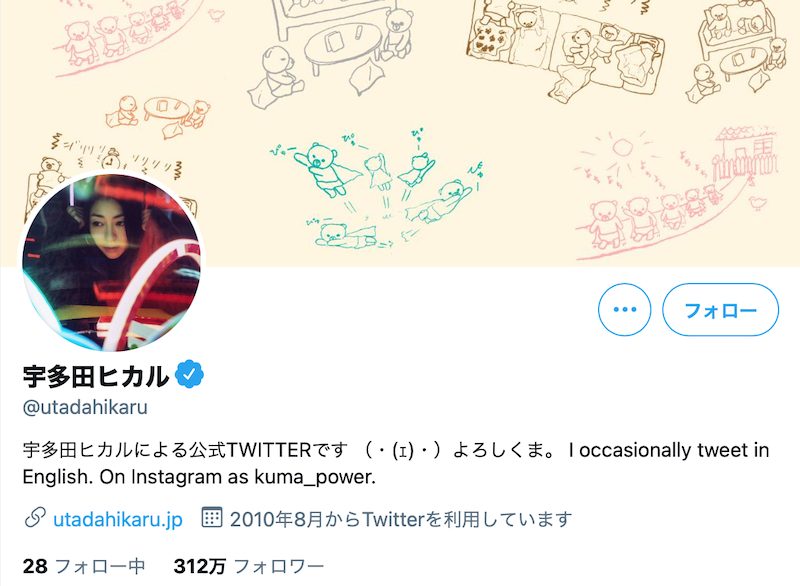This screenshot has width=800, height=586.
Task: Click the 2010年8月 join date text
Action: click(x=401, y=519)
